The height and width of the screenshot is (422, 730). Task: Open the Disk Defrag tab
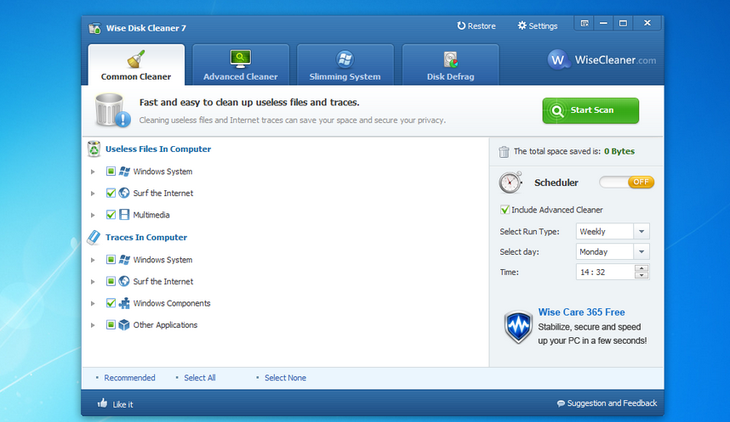pyautogui.click(x=451, y=65)
